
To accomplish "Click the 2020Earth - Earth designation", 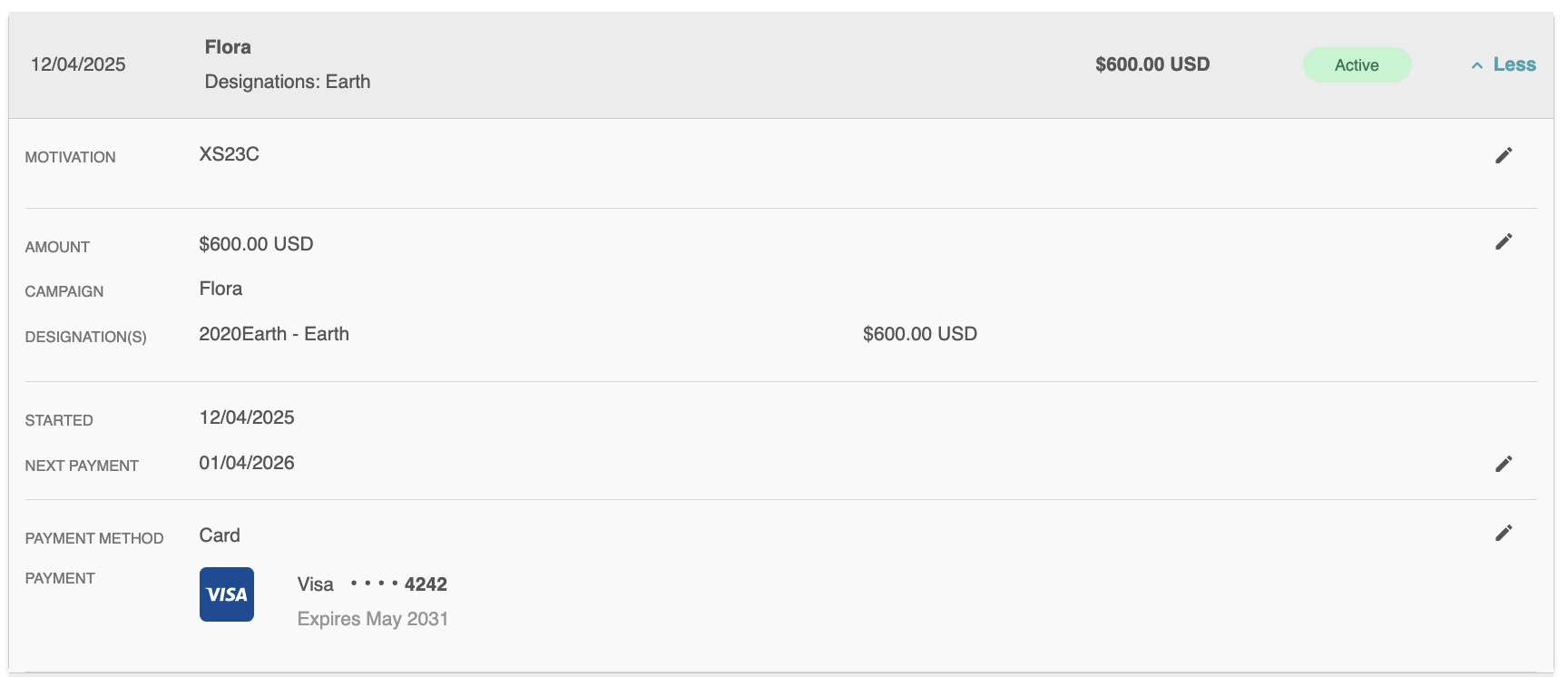I will point(274,334).
